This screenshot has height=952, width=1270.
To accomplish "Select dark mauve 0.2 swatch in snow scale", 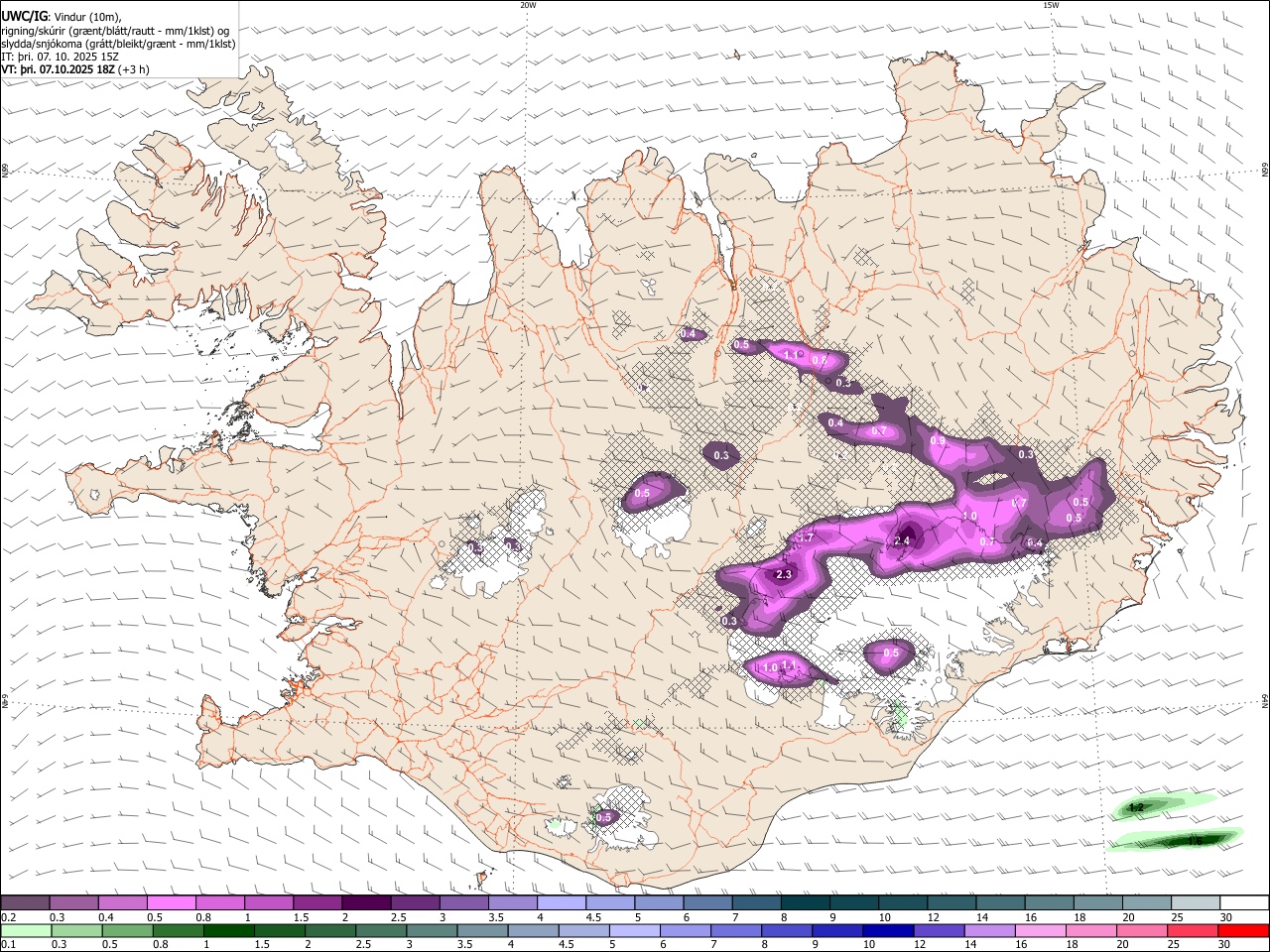I will pyautogui.click(x=25, y=902).
